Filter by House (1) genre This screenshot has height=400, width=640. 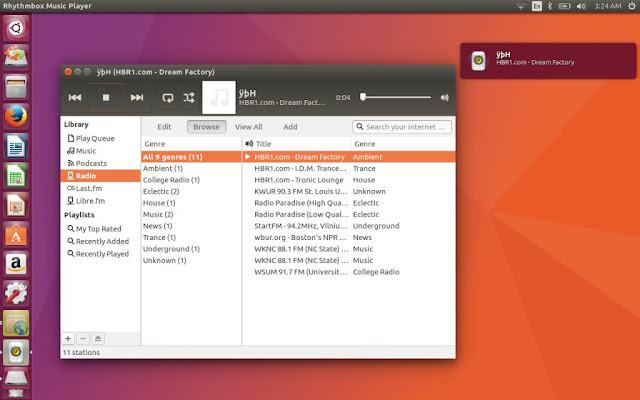point(191,203)
